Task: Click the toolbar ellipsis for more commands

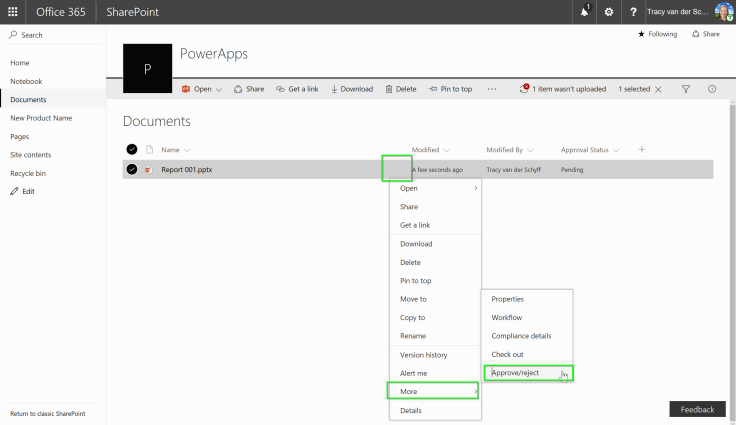Action: (x=491, y=89)
